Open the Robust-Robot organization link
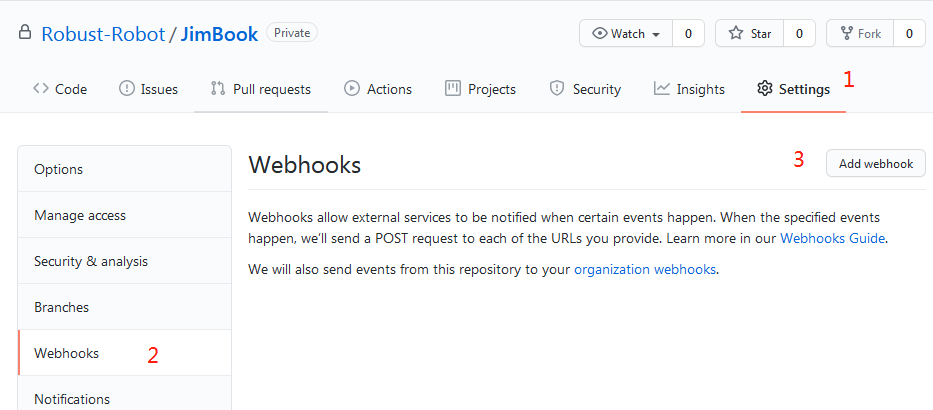Image resolution: width=933 pixels, height=410 pixels. pos(103,34)
